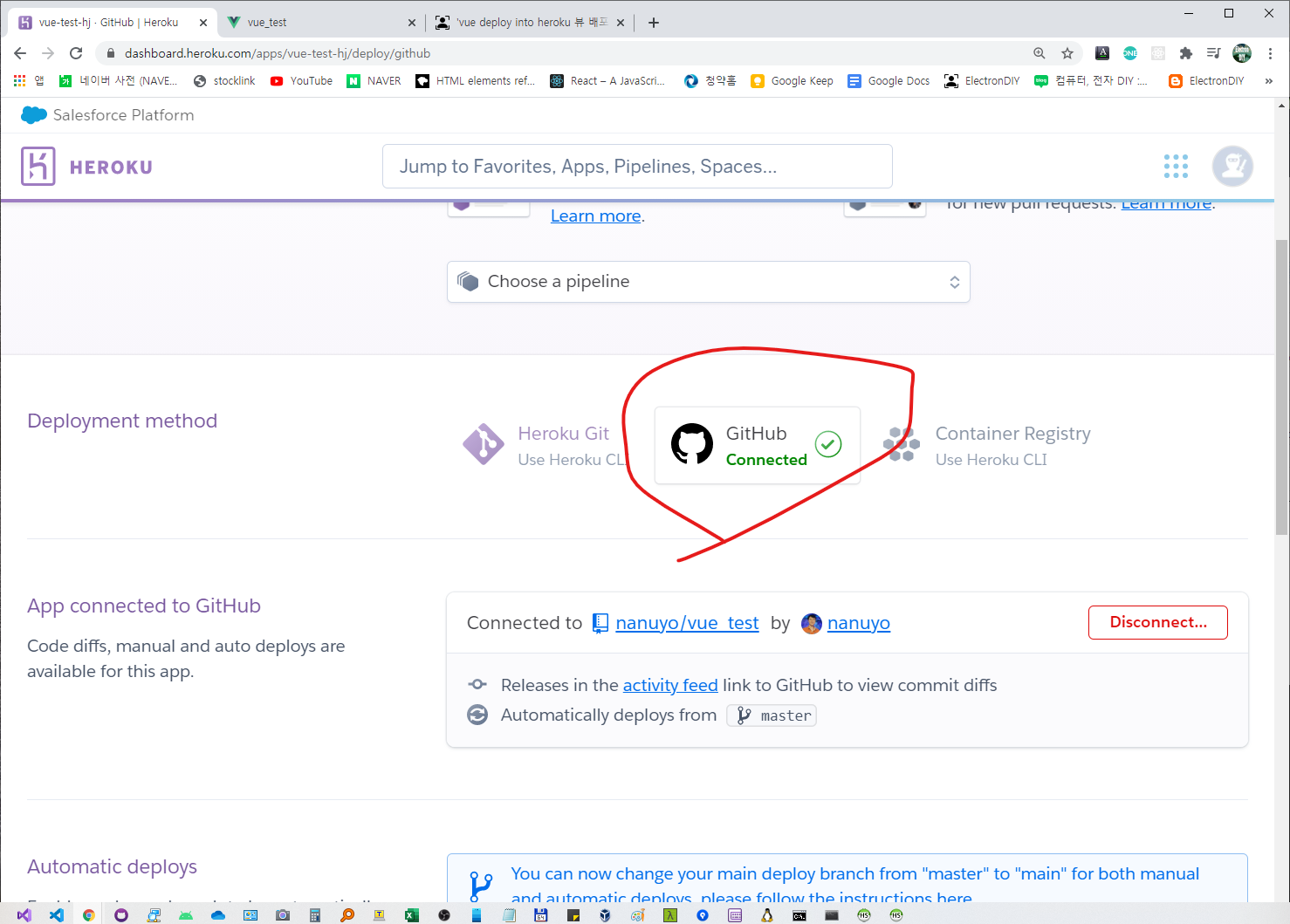
Task: Open the React Developer Tools extension icon
Action: coord(1158,53)
